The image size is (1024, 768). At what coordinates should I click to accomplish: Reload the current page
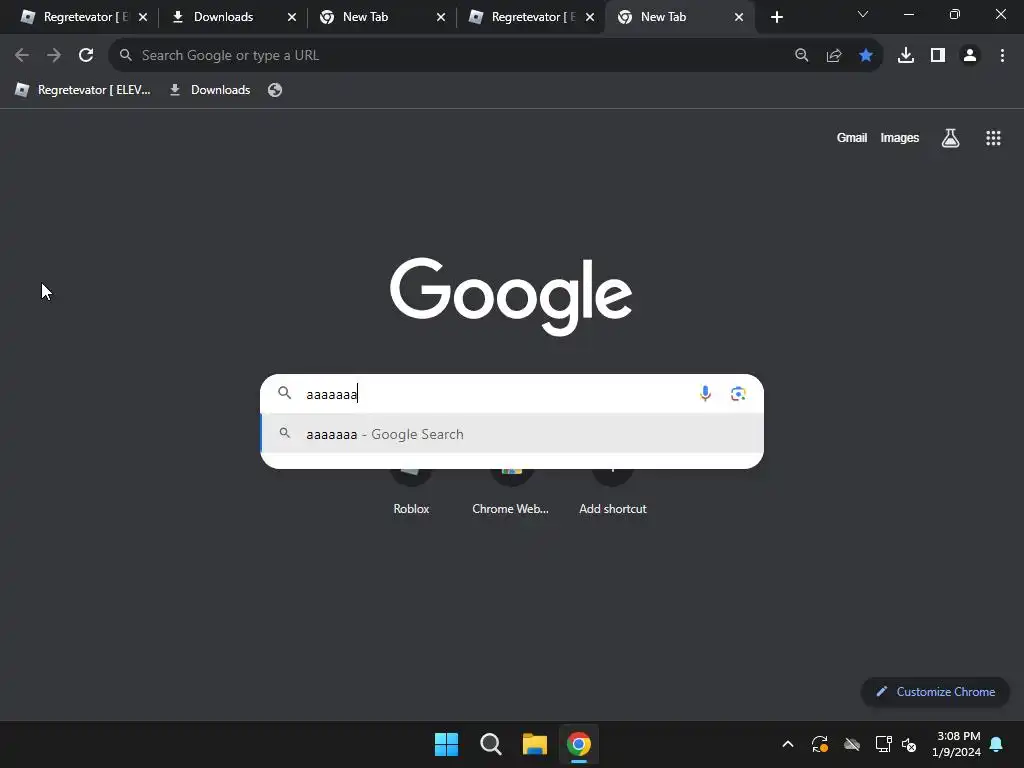86,56
